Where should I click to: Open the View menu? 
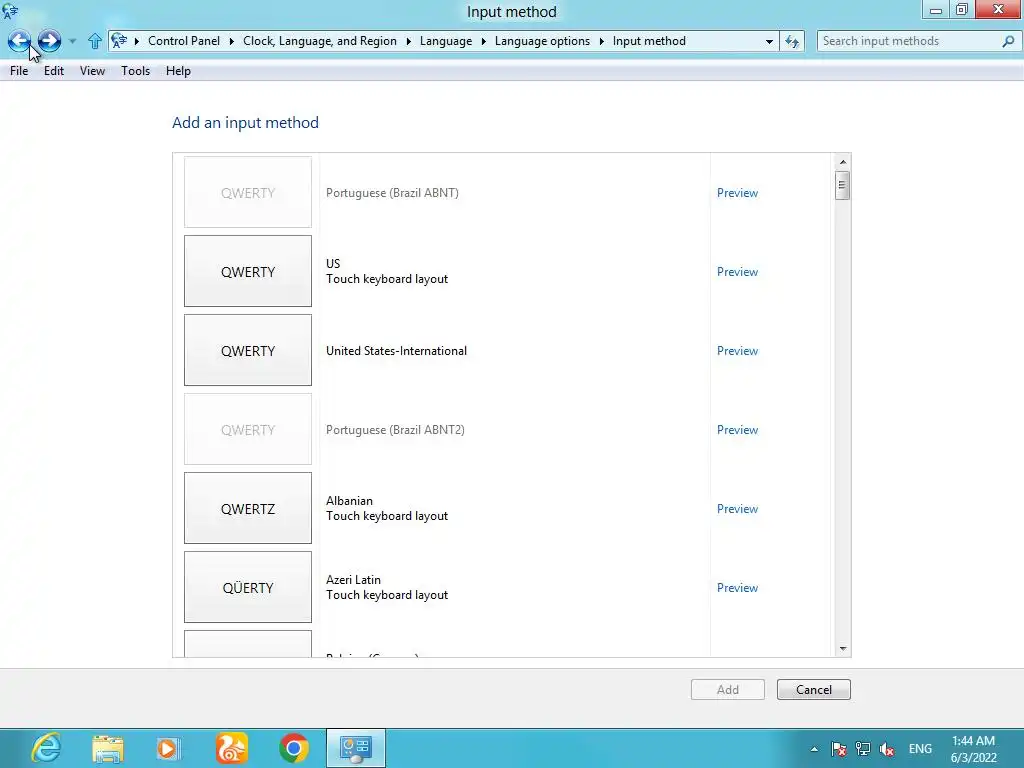[92, 71]
